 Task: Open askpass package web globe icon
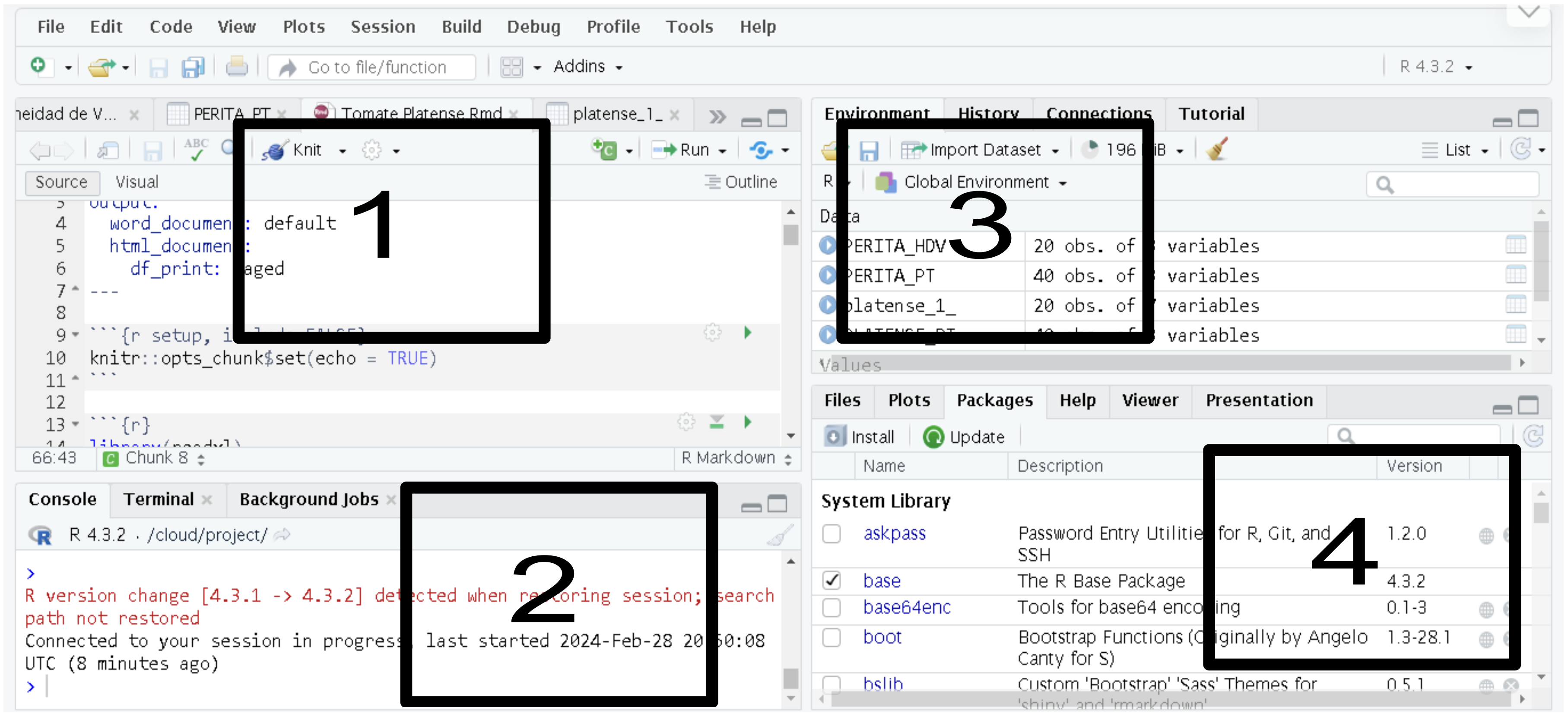click(x=1486, y=536)
